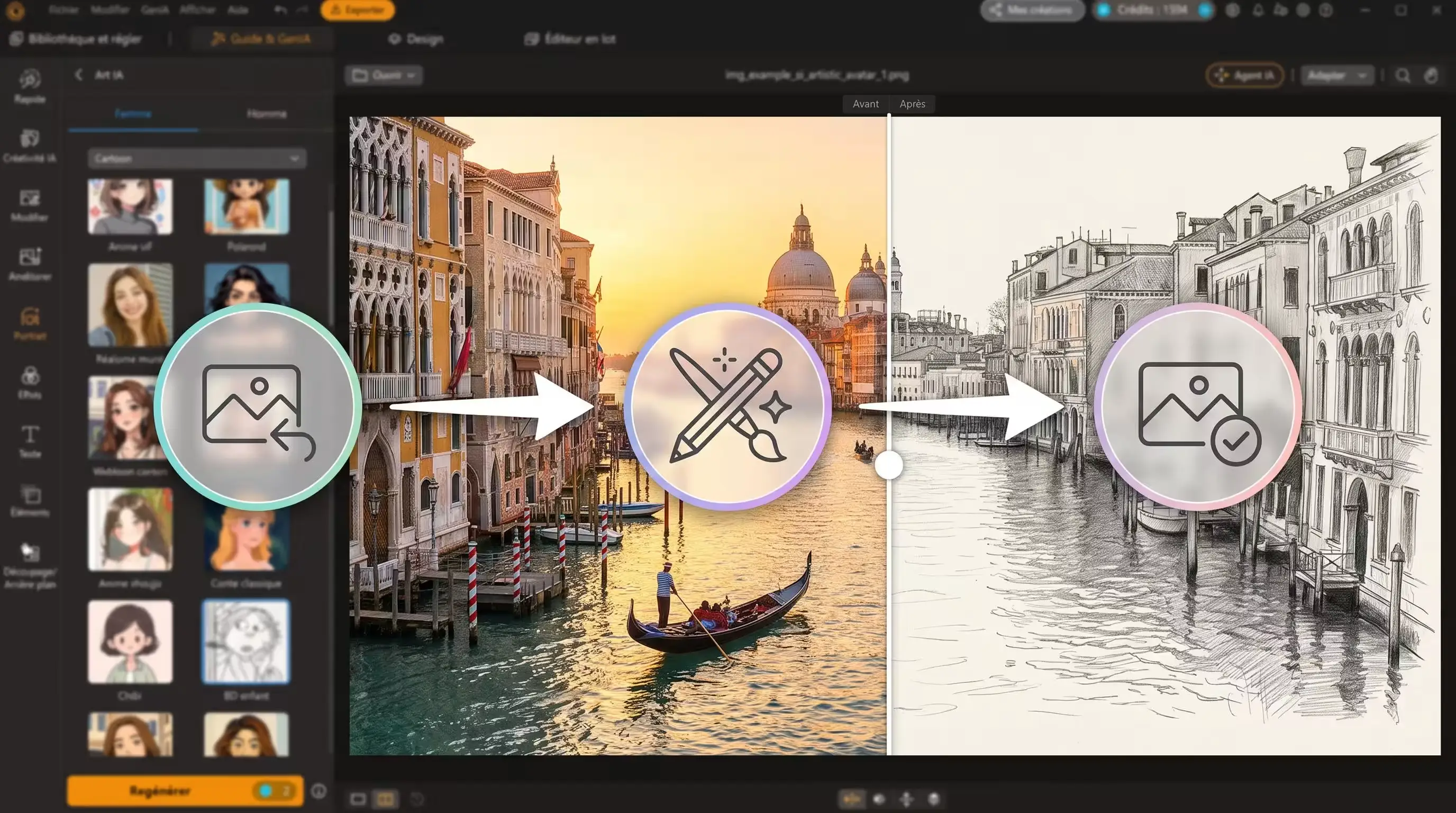Image resolution: width=1456 pixels, height=813 pixels.
Task: Open the Design tab
Action: pos(416,39)
